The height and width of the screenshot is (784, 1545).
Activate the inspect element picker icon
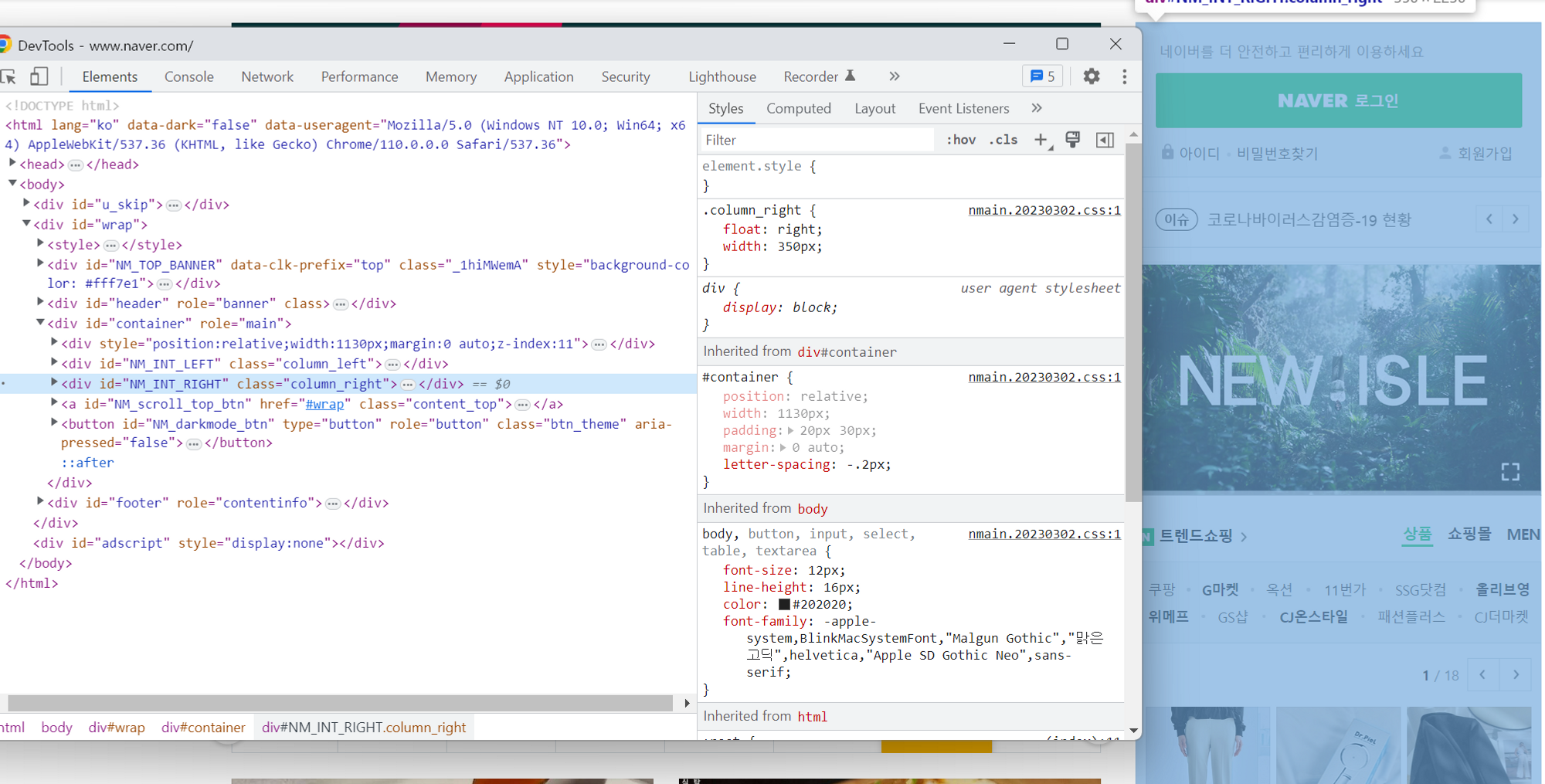point(8,76)
